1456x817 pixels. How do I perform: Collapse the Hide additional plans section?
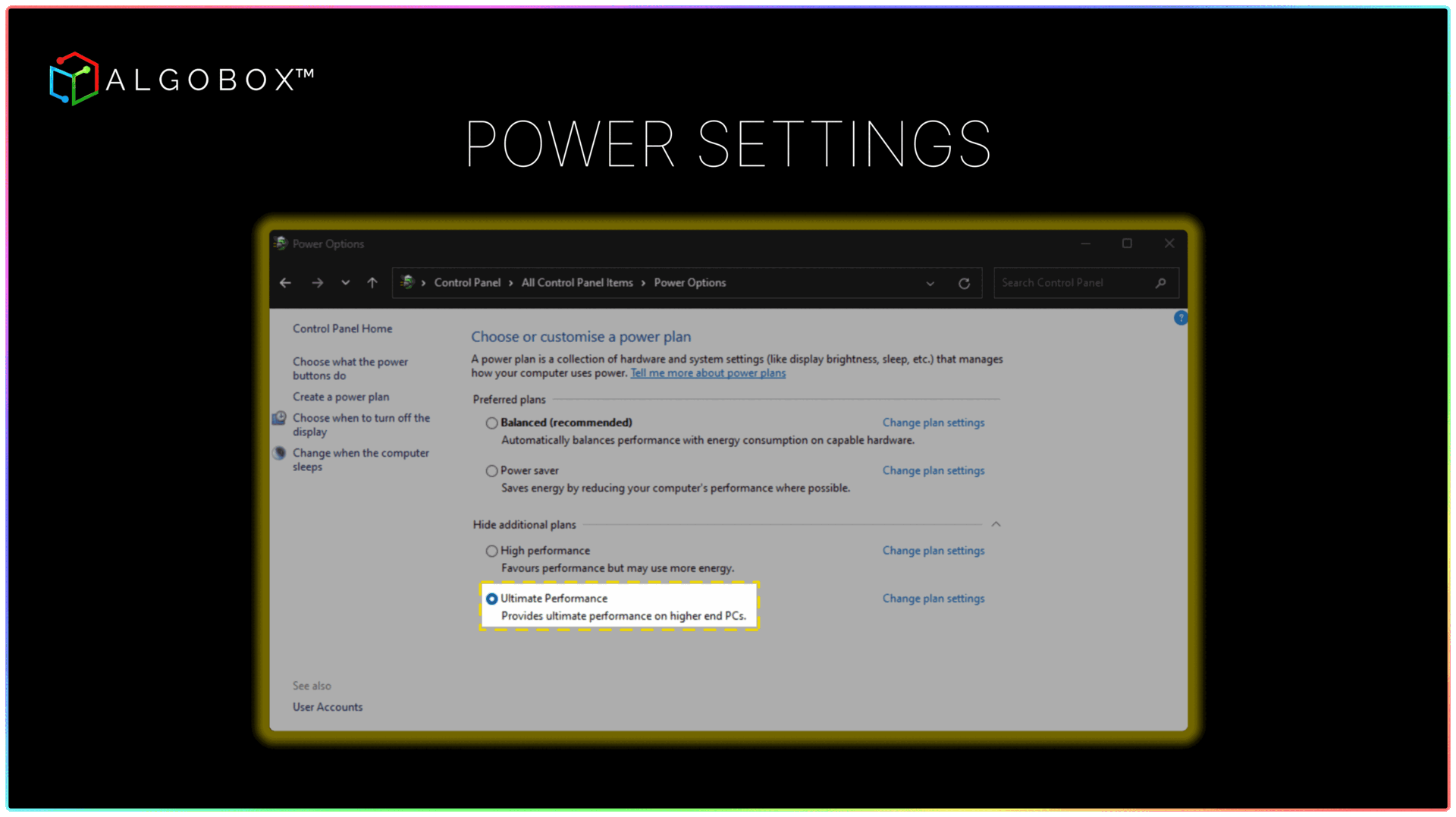[996, 524]
